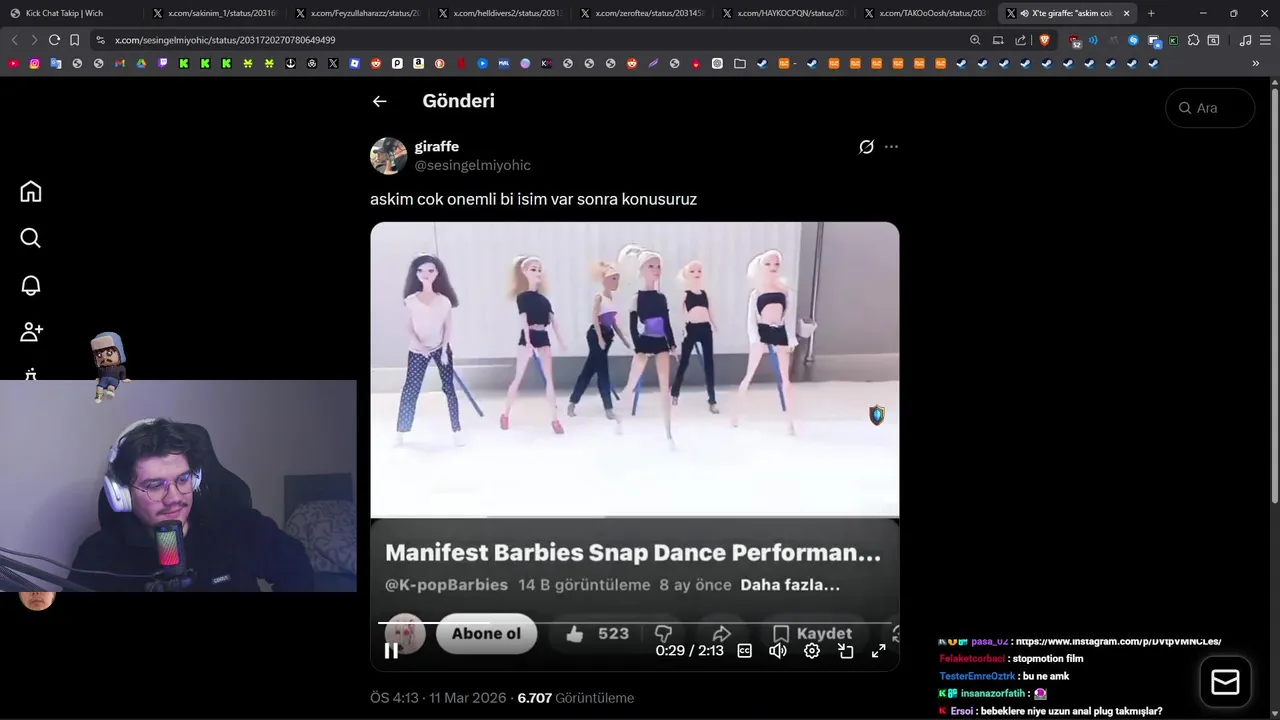1280x720 pixels.
Task: Open the green K extension icon
Action: (1173, 40)
